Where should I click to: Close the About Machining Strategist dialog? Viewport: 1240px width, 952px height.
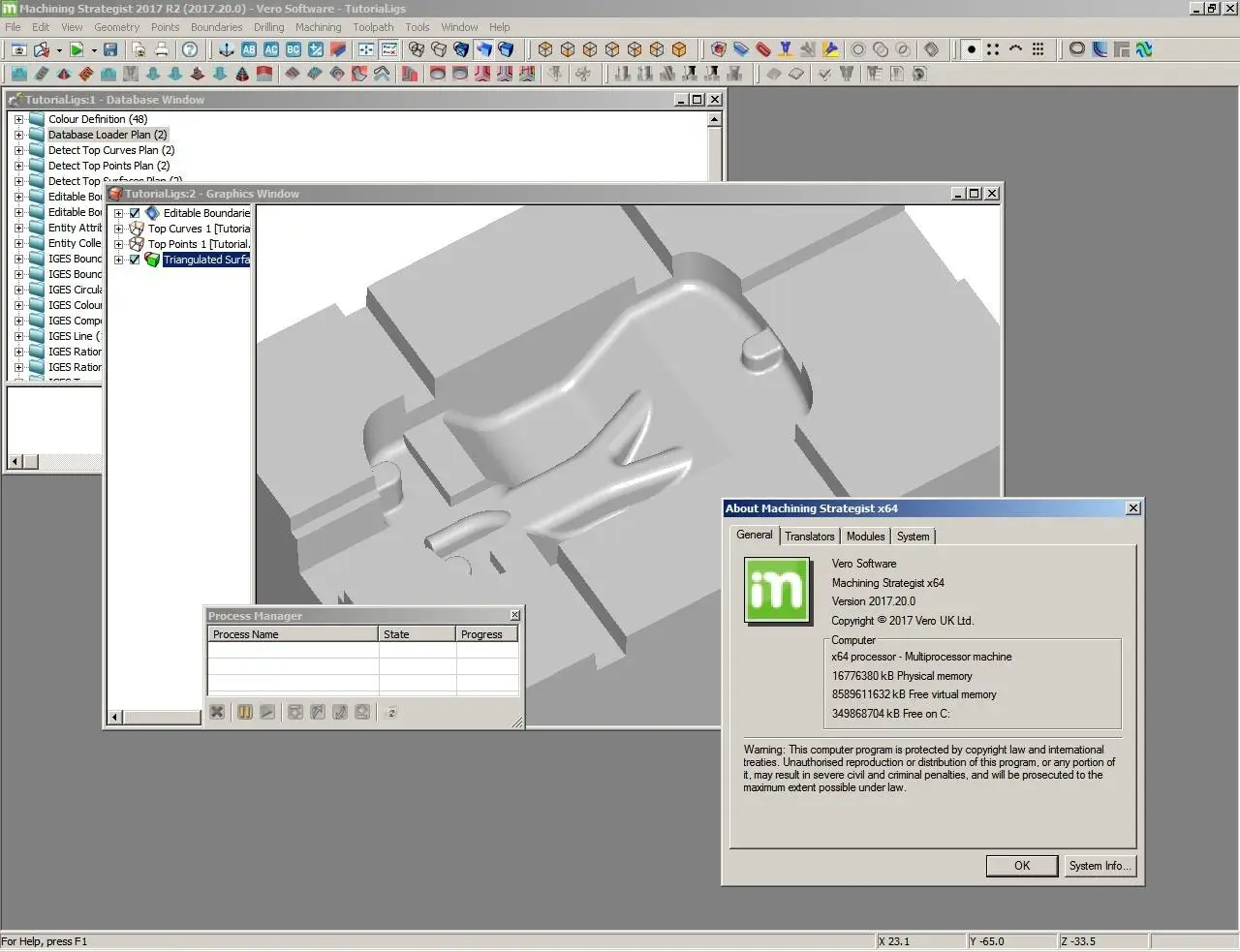tap(1133, 508)
